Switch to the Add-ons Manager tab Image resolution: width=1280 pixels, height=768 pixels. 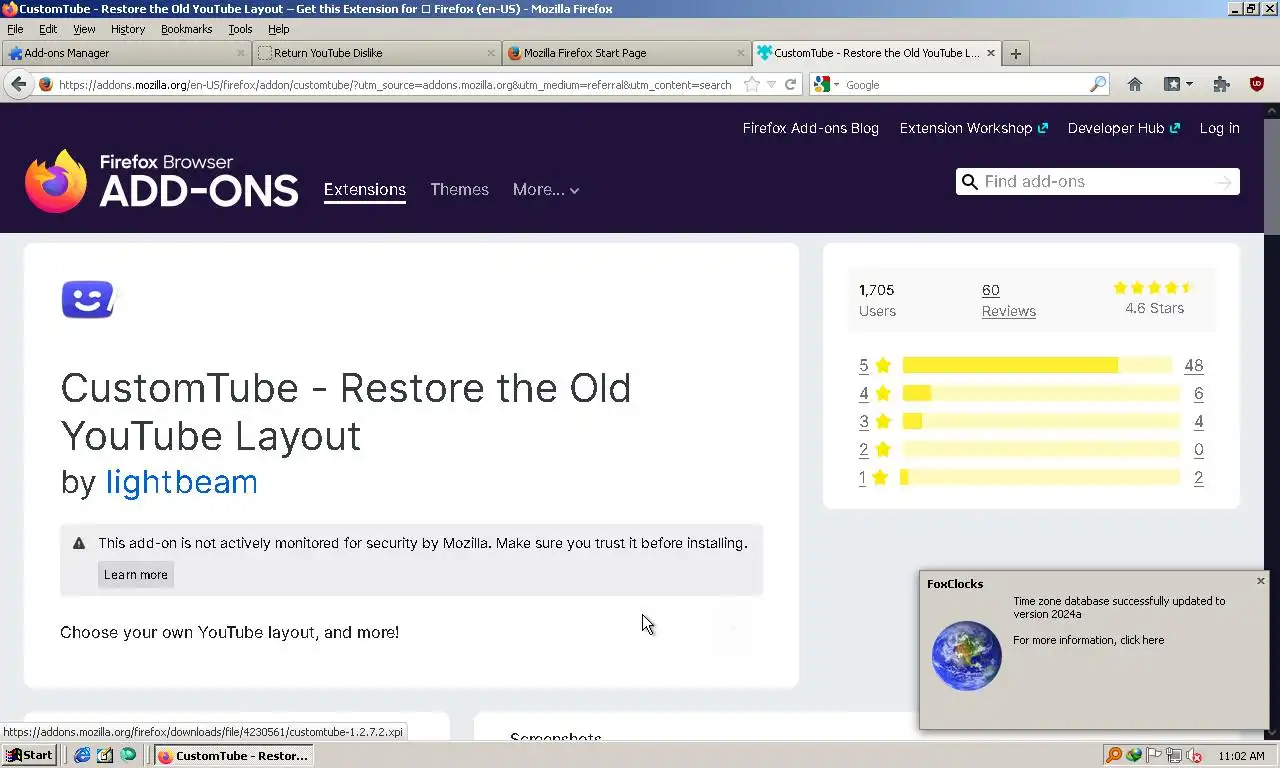[125, 53]
